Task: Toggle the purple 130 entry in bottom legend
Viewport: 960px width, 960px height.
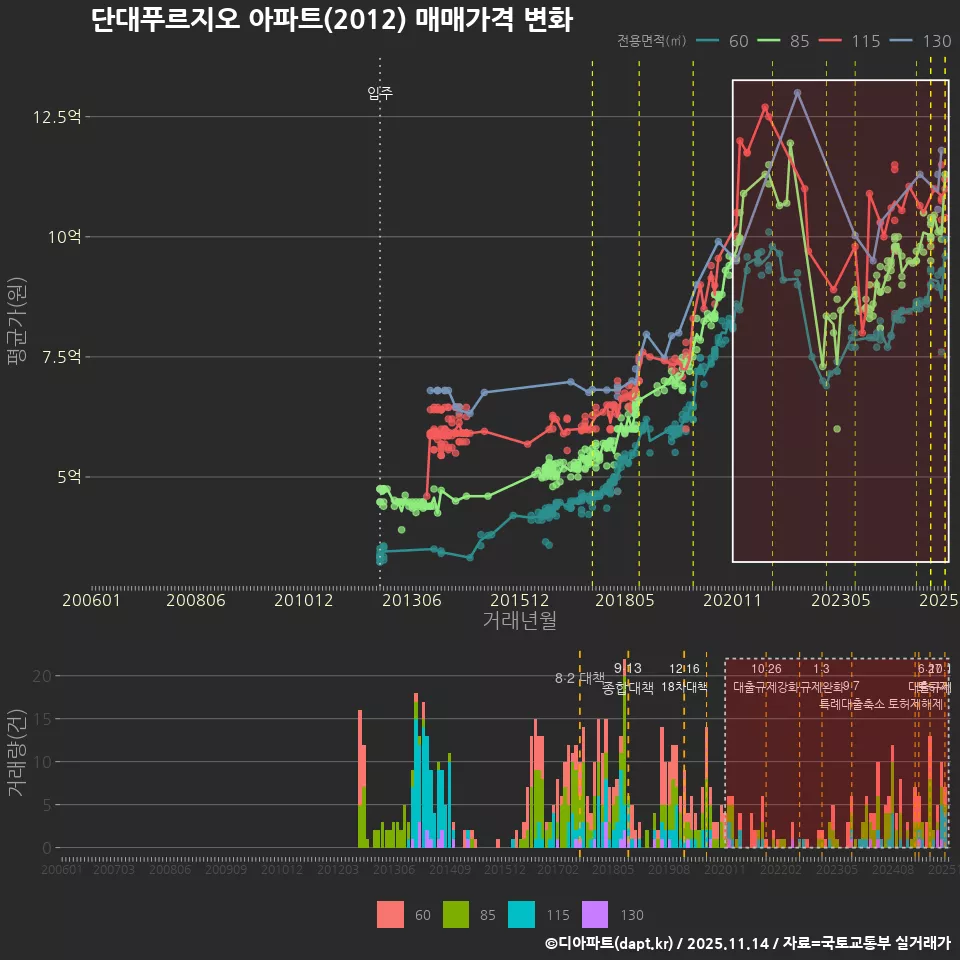Action: (596, 914)
